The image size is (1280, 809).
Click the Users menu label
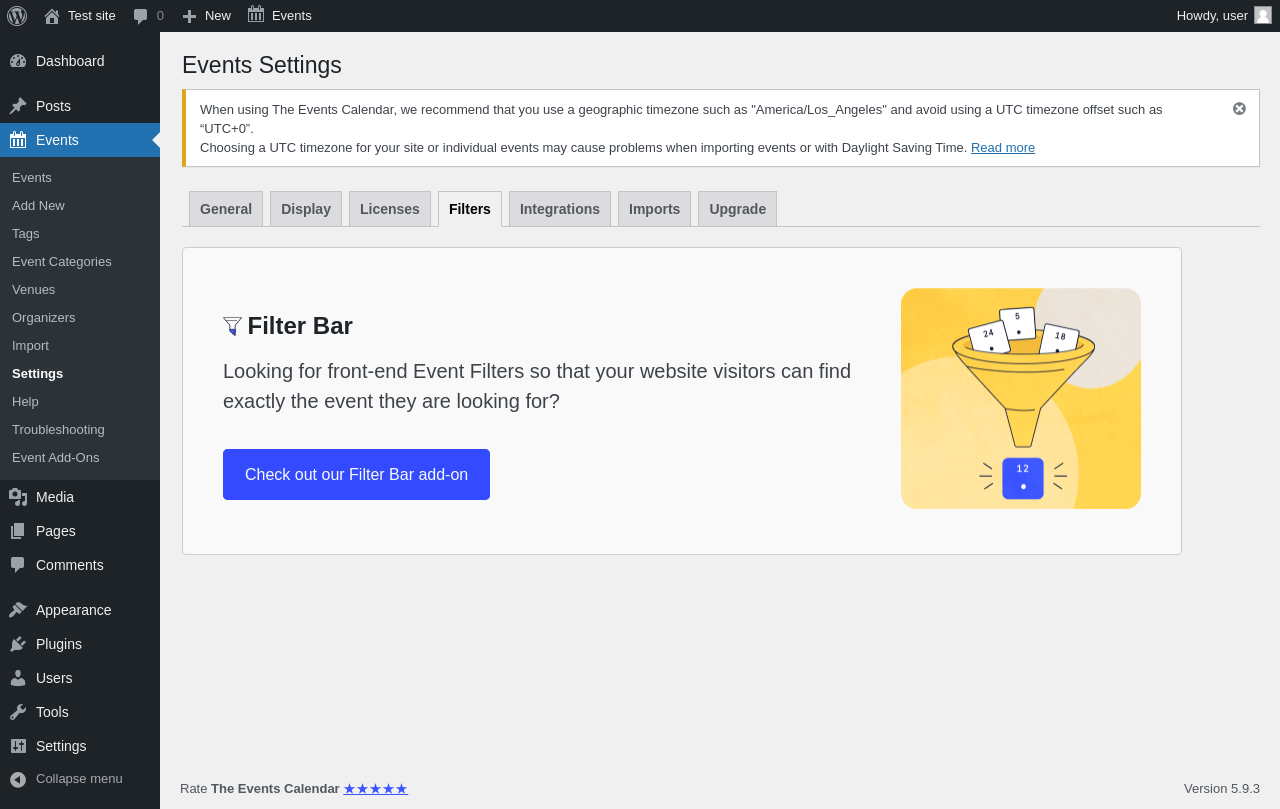[x=54, y=678]
